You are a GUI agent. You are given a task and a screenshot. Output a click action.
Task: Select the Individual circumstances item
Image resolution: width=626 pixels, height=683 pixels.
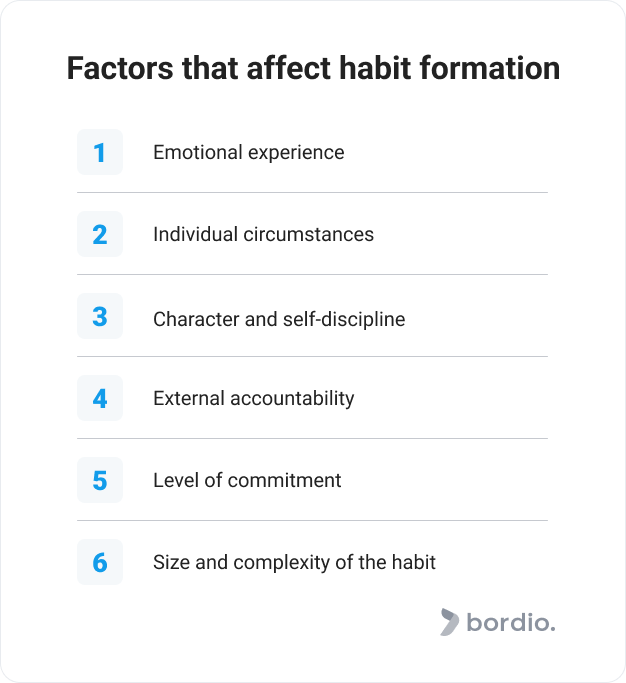pyautogui.click(x=264, y=234)
